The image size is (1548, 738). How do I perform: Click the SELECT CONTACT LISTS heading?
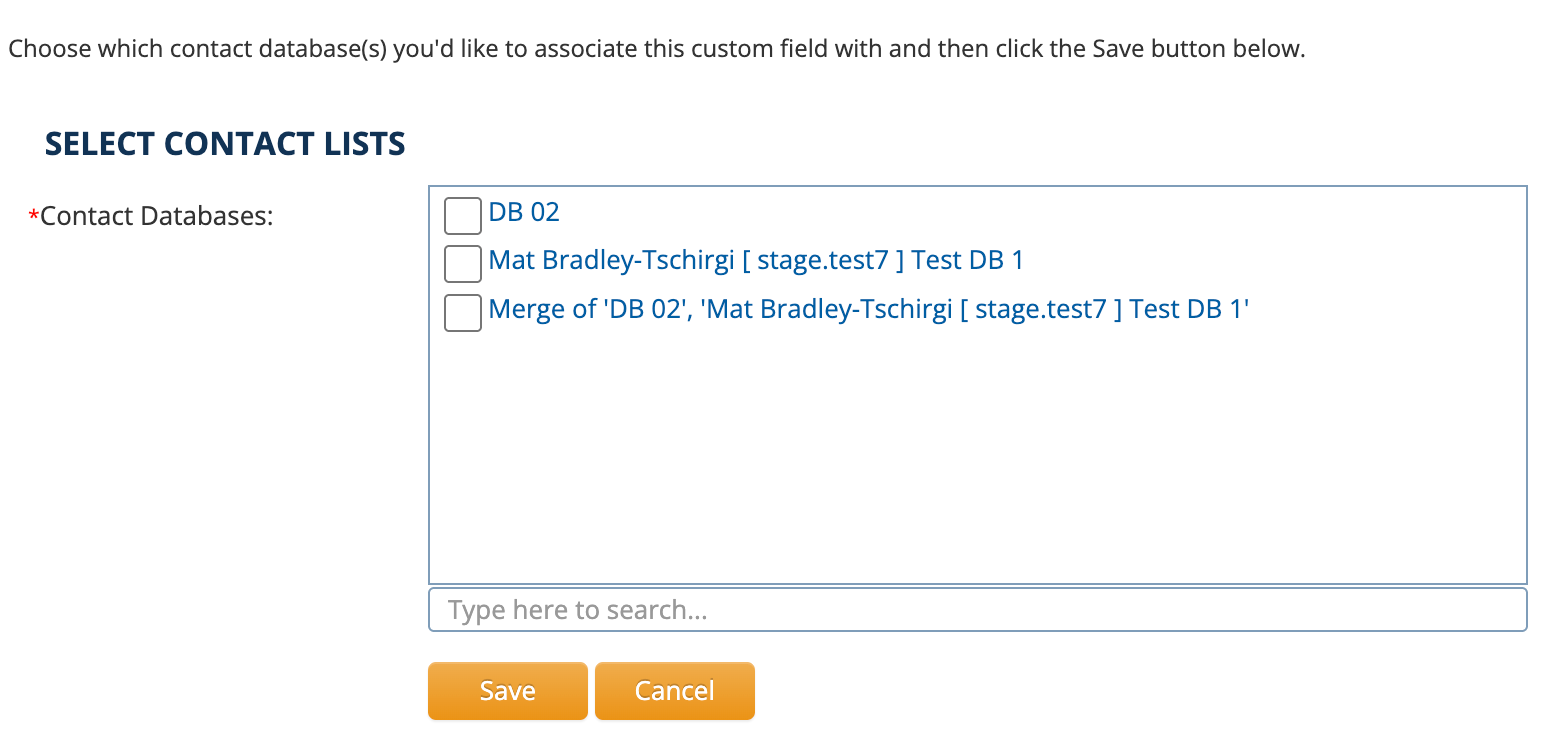tap(225, 144)
